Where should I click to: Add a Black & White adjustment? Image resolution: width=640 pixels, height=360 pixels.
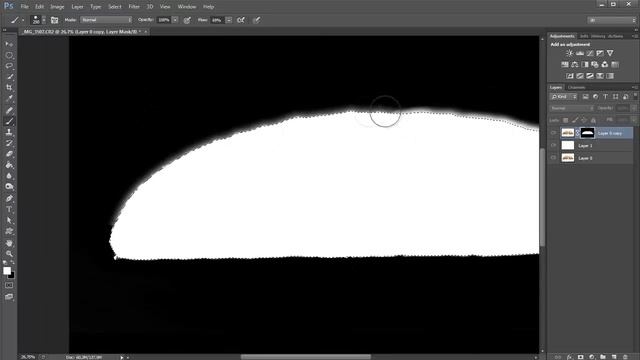click(585, 64)
